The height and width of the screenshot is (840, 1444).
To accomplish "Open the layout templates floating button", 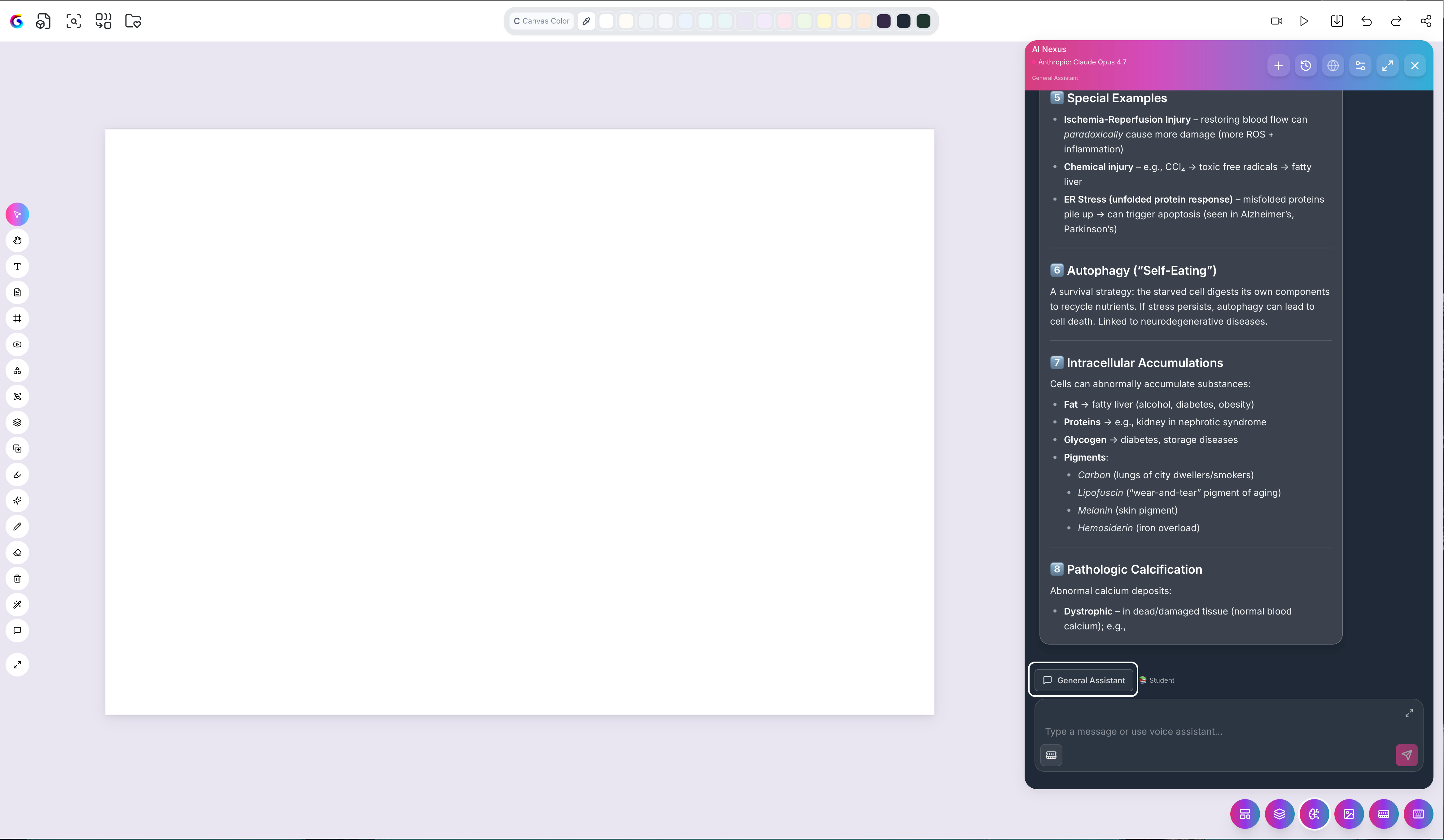I will point(1245,814).
